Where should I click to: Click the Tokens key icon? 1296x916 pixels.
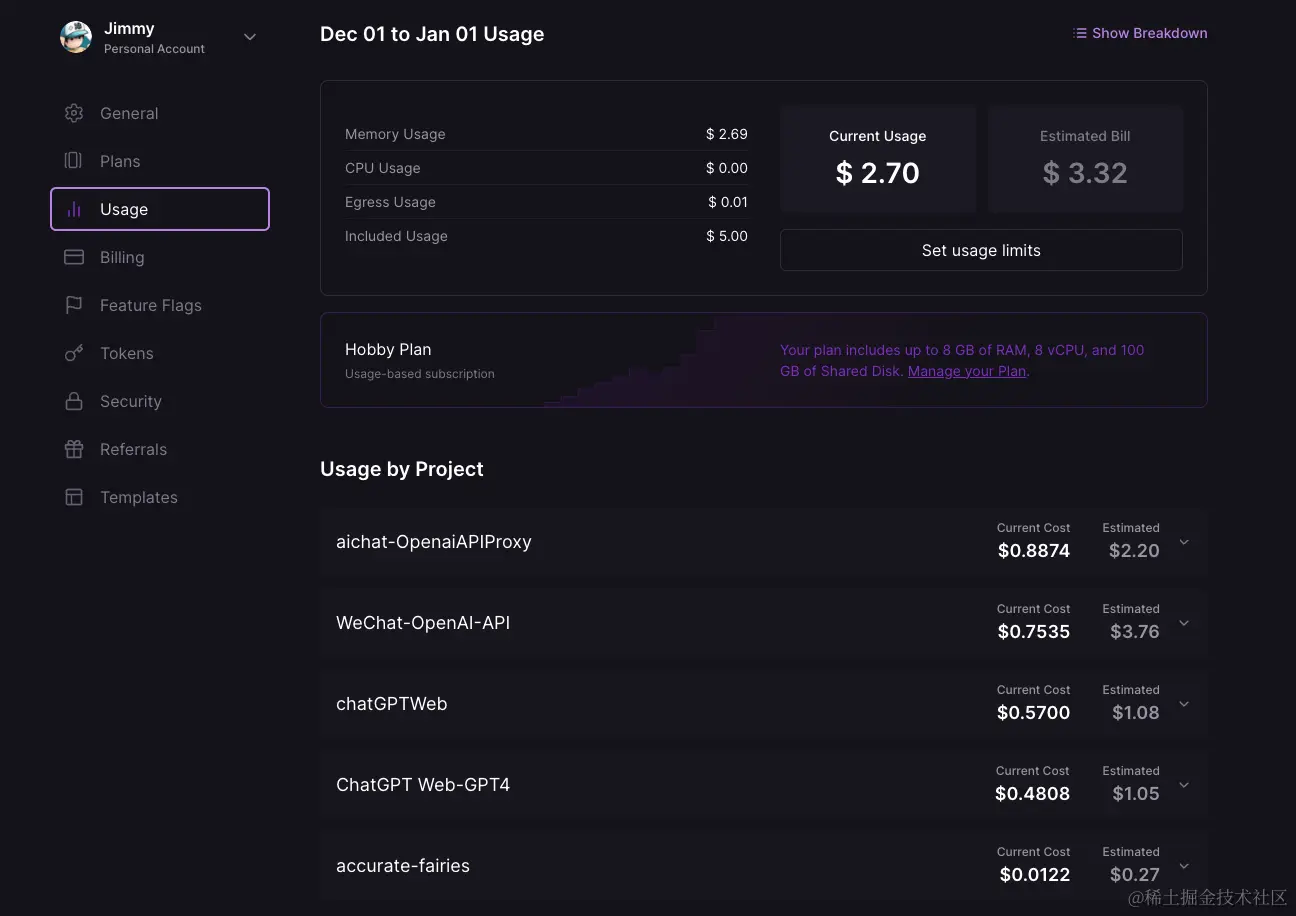pyautogui.click(x=74, y=353)
